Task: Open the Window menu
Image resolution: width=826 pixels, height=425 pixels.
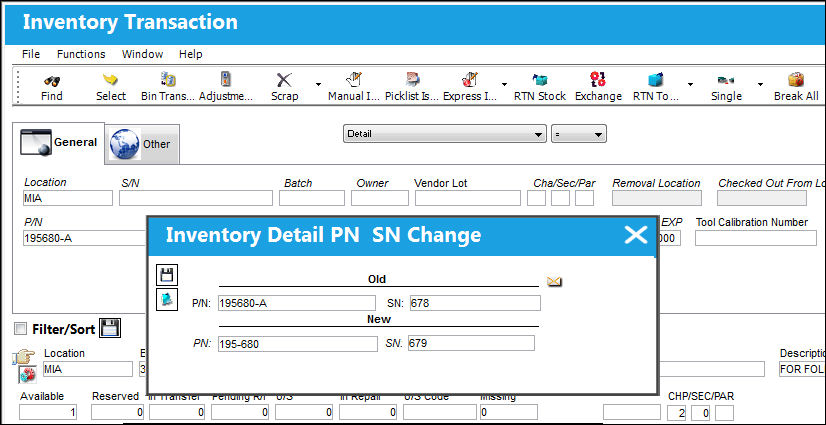Action: coord(142,54)
